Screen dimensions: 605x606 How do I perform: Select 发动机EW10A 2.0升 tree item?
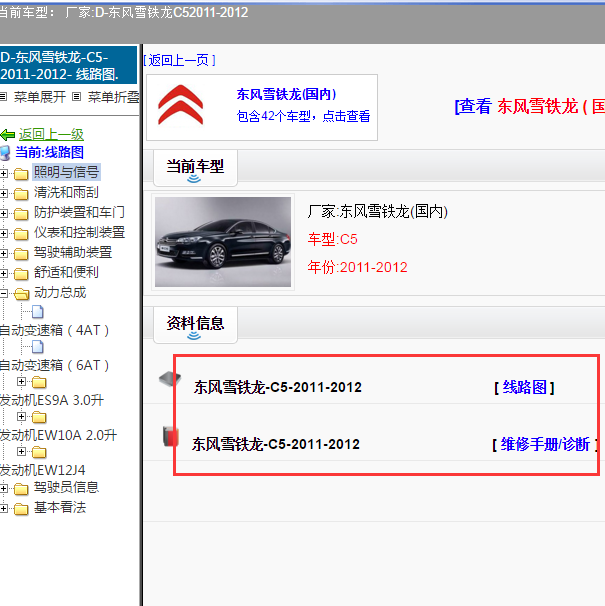58,435
